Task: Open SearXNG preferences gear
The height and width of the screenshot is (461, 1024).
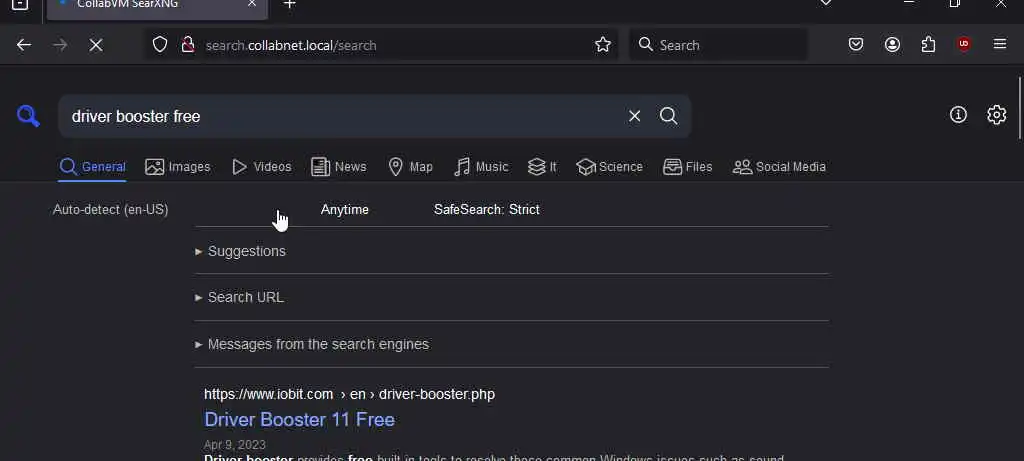Action: (997, 115)
